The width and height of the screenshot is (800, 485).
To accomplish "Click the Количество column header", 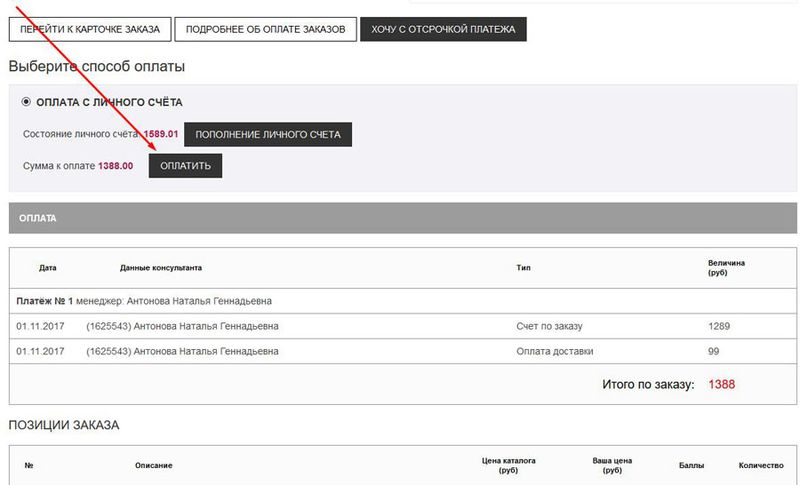I will pyautogui.click(x=761, y=465).
